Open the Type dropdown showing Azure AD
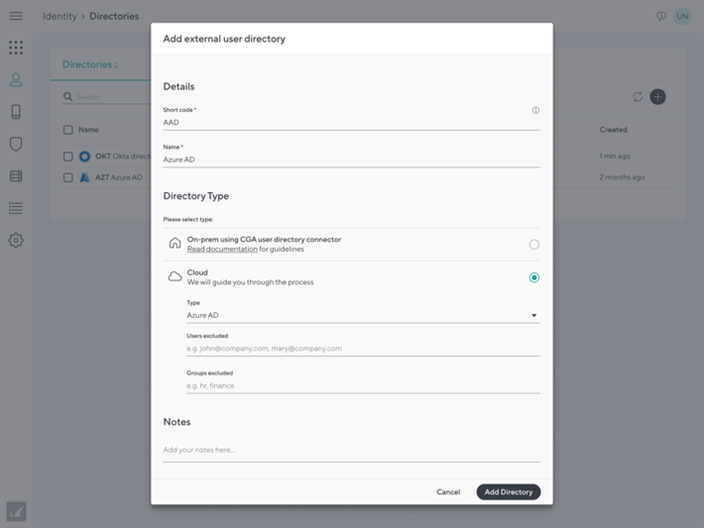The height and width of the screenshot is (528, 704). pyautogui.click(x=363, y=315)
